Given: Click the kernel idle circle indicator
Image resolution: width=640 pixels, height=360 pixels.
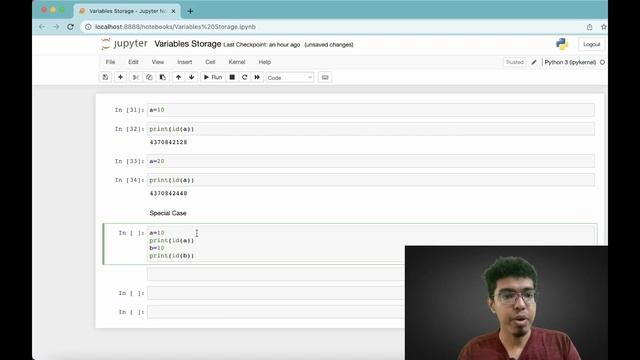Looking at the screenshot, I should [602, 62].
